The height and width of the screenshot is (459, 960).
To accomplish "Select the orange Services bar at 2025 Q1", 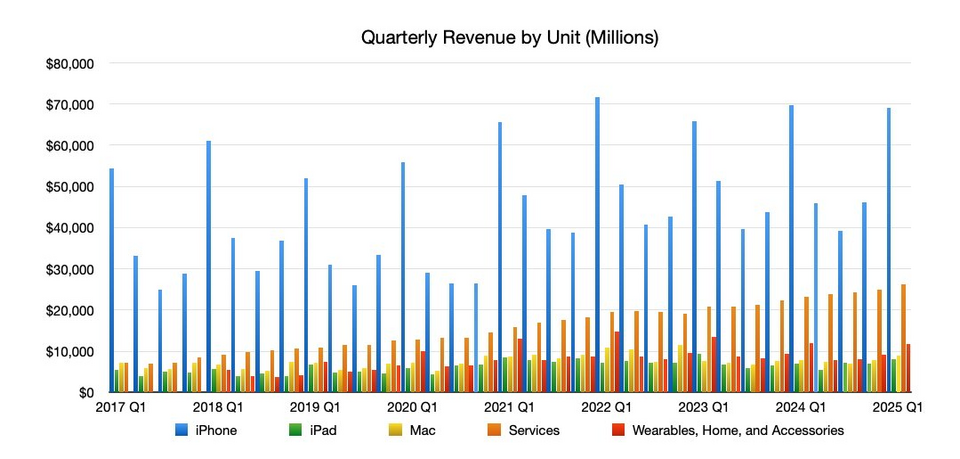I will pos(904,338).
